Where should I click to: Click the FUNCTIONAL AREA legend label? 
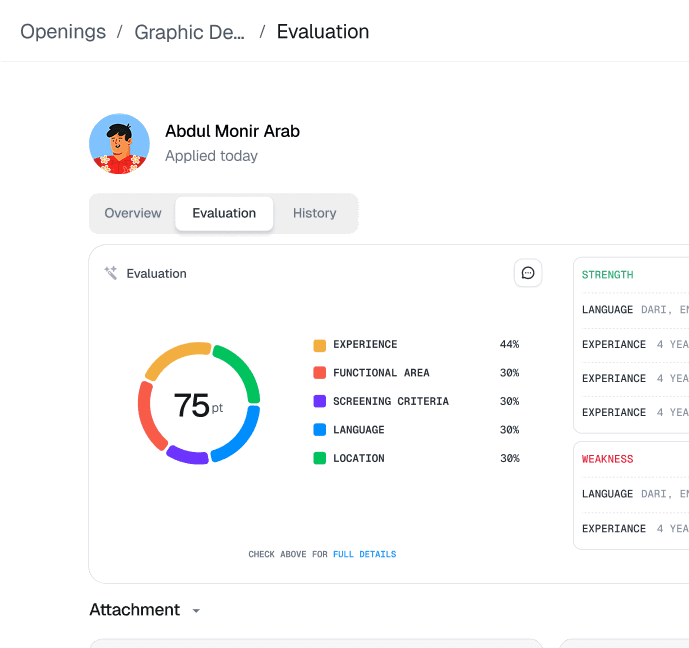tap(381, 373)
